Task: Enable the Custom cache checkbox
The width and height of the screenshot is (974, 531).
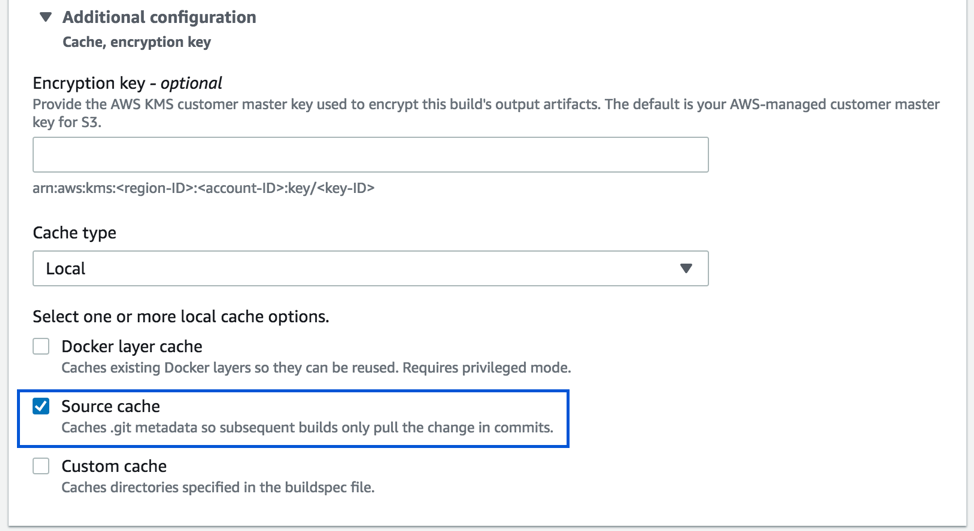Action: [x=41, y=466]
